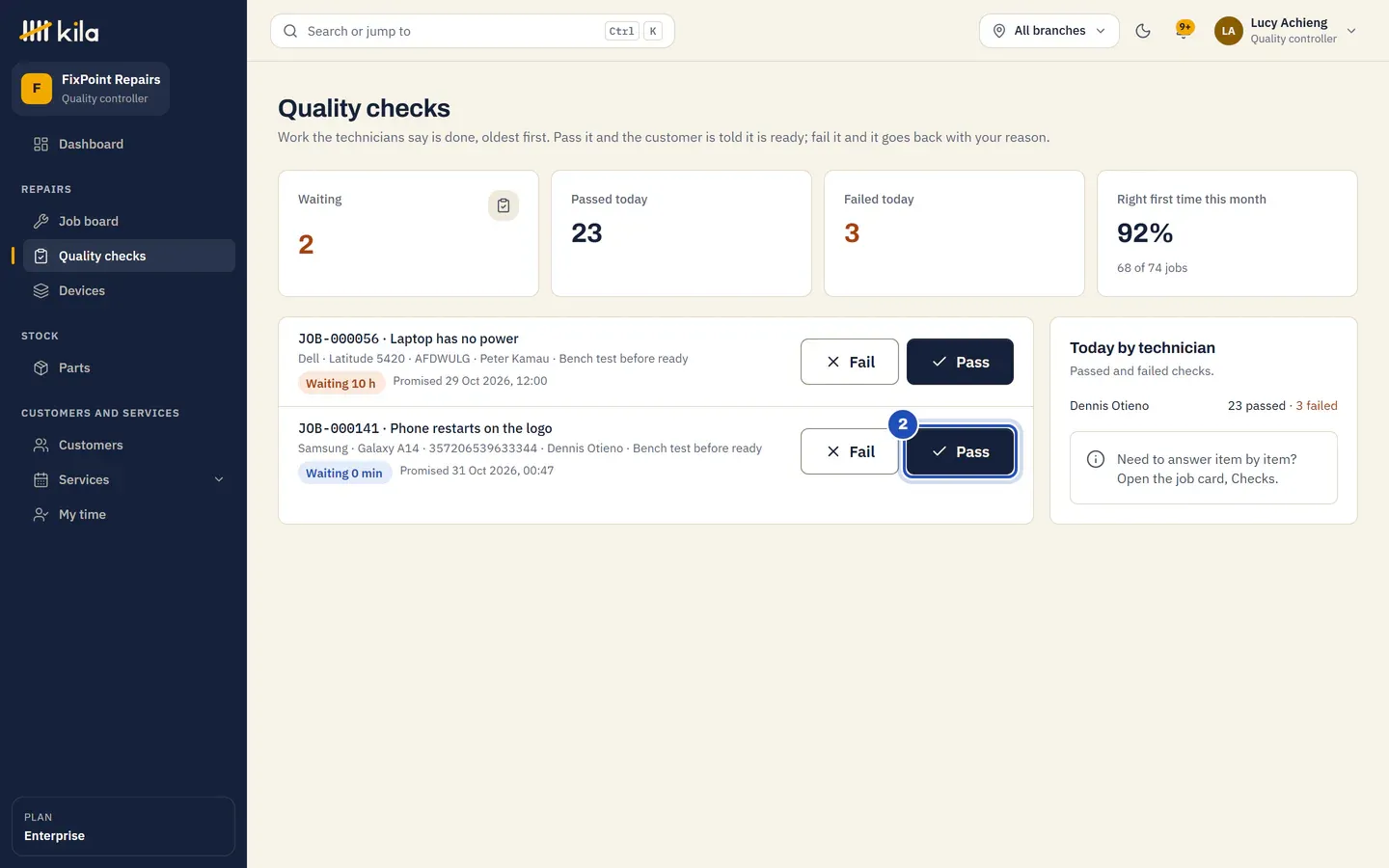
Task: Click the Enterprise plan box
Action: pos(123,827)
